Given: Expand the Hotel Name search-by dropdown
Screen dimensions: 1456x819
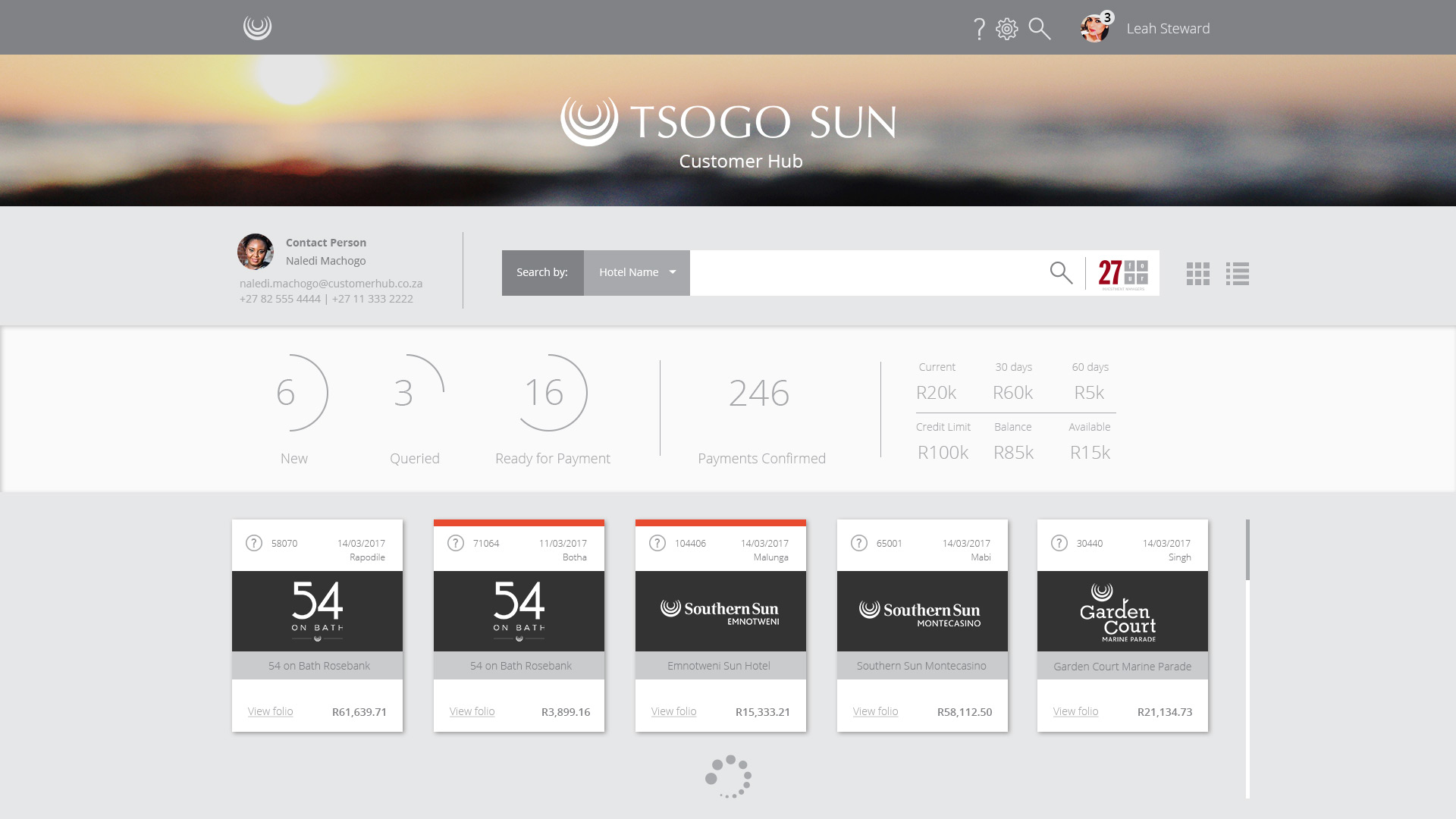Looking at the screenshot, I should pos(637,272).
